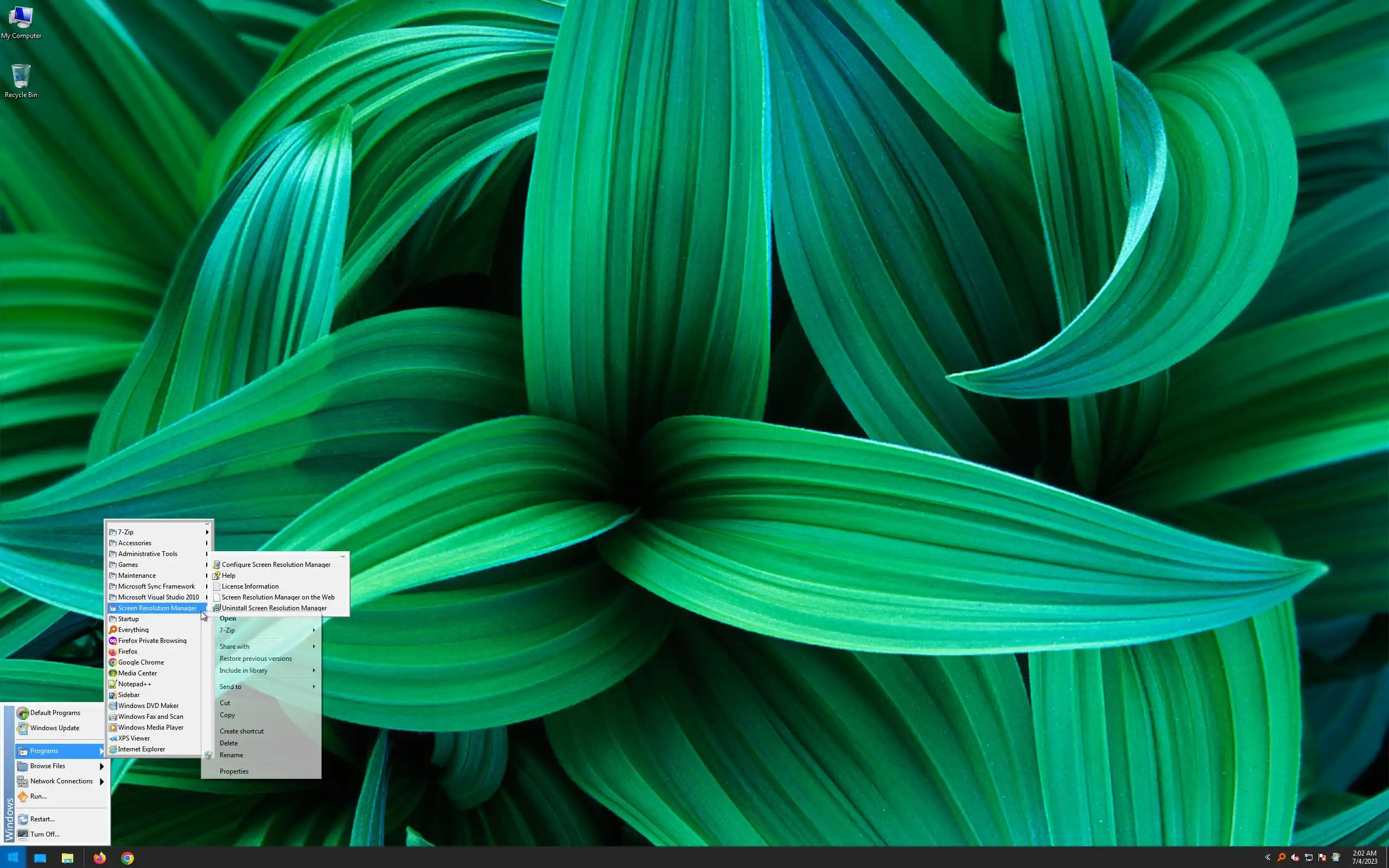Choose Properties in the context menu
The width and height of the screenshot is (1389, 868).
tap(234, 771)
